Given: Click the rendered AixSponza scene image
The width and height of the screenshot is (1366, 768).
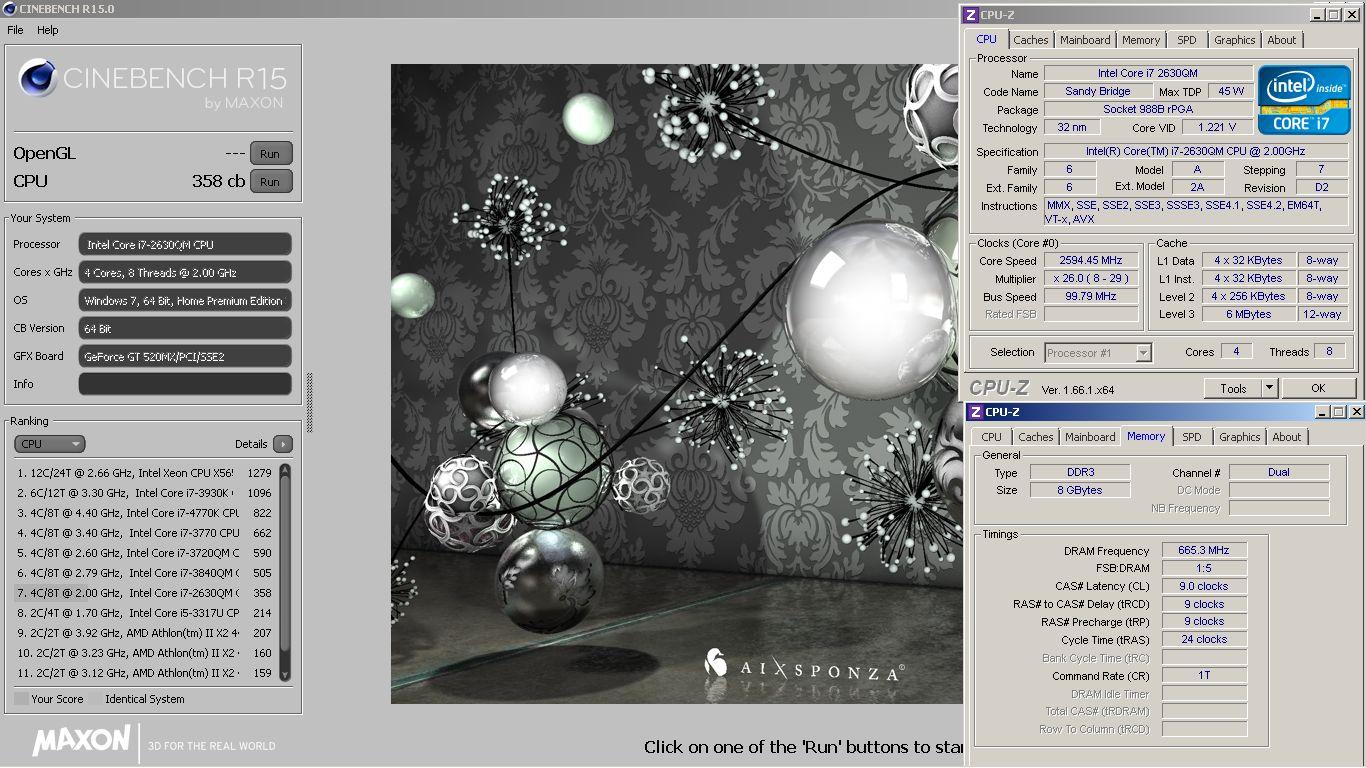Looking at the screenshot, I should [x=676, y=384].
